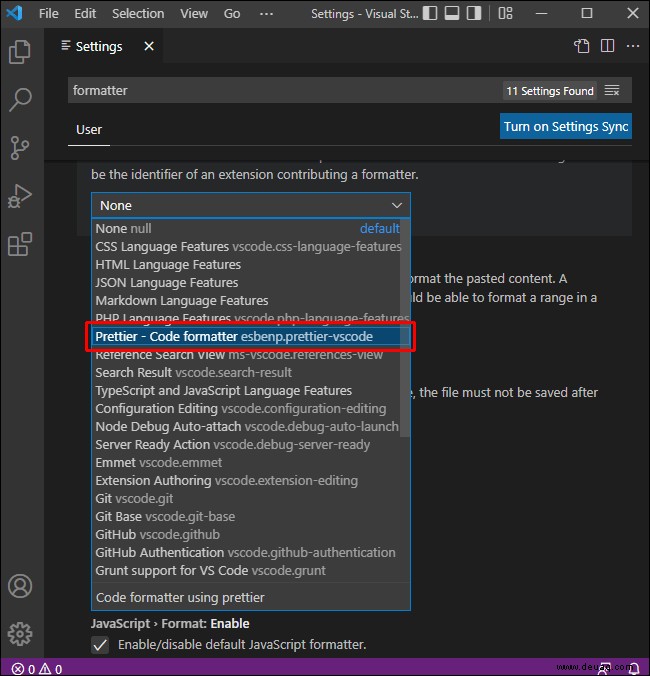Open the View menu
Image resolution: width=650 pixels, height=676 pixels.
pyautogui.click(x=194, y=14)
